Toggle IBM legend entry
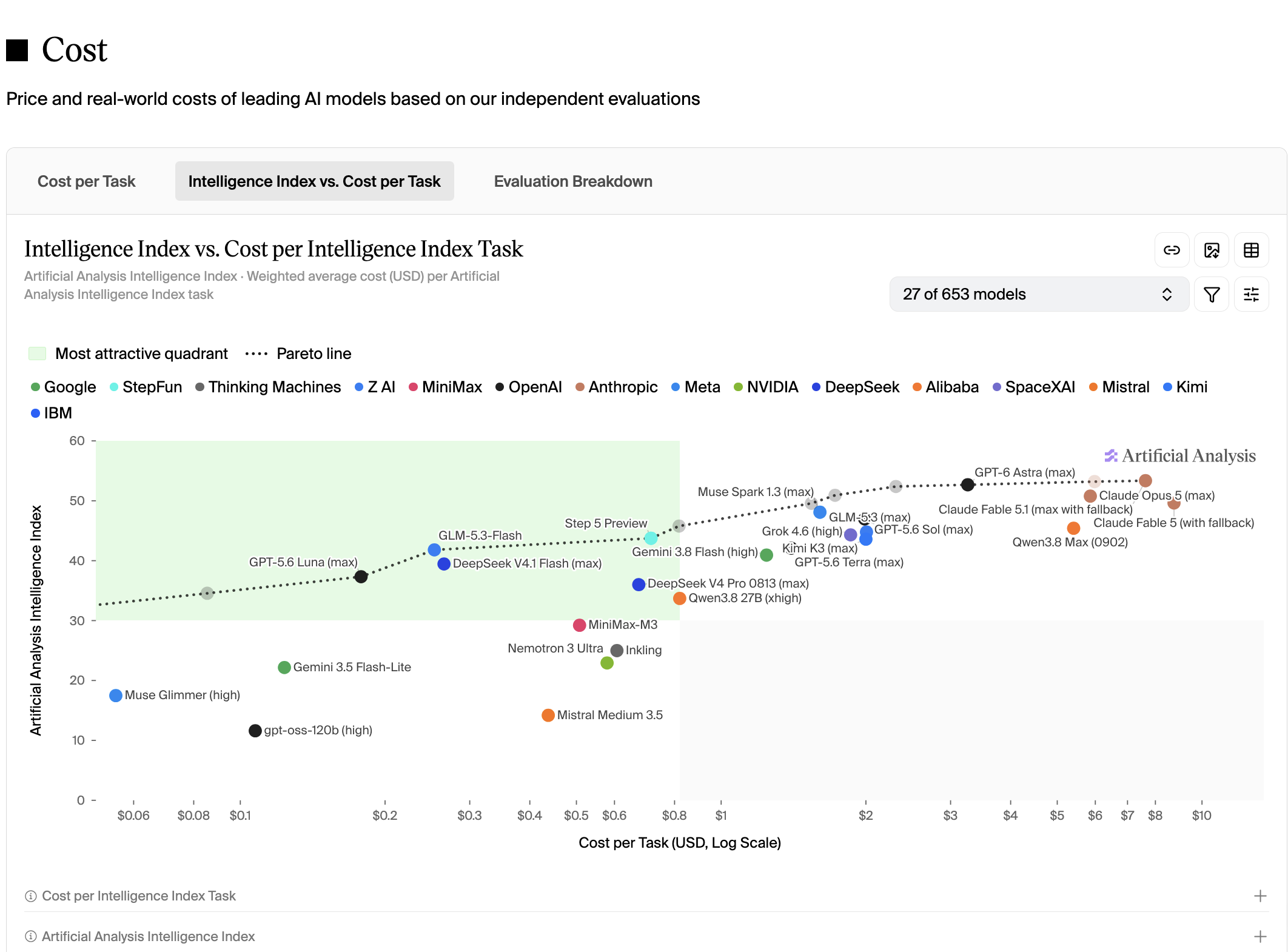Screen dimensions: 1288x952 point(51,413)
